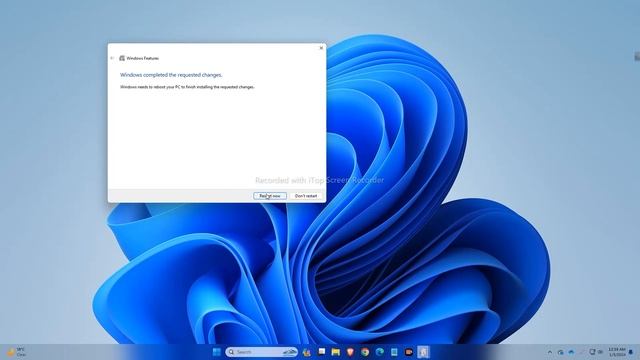
Task: Open the clock and date flyout
Action: (617, 352)
